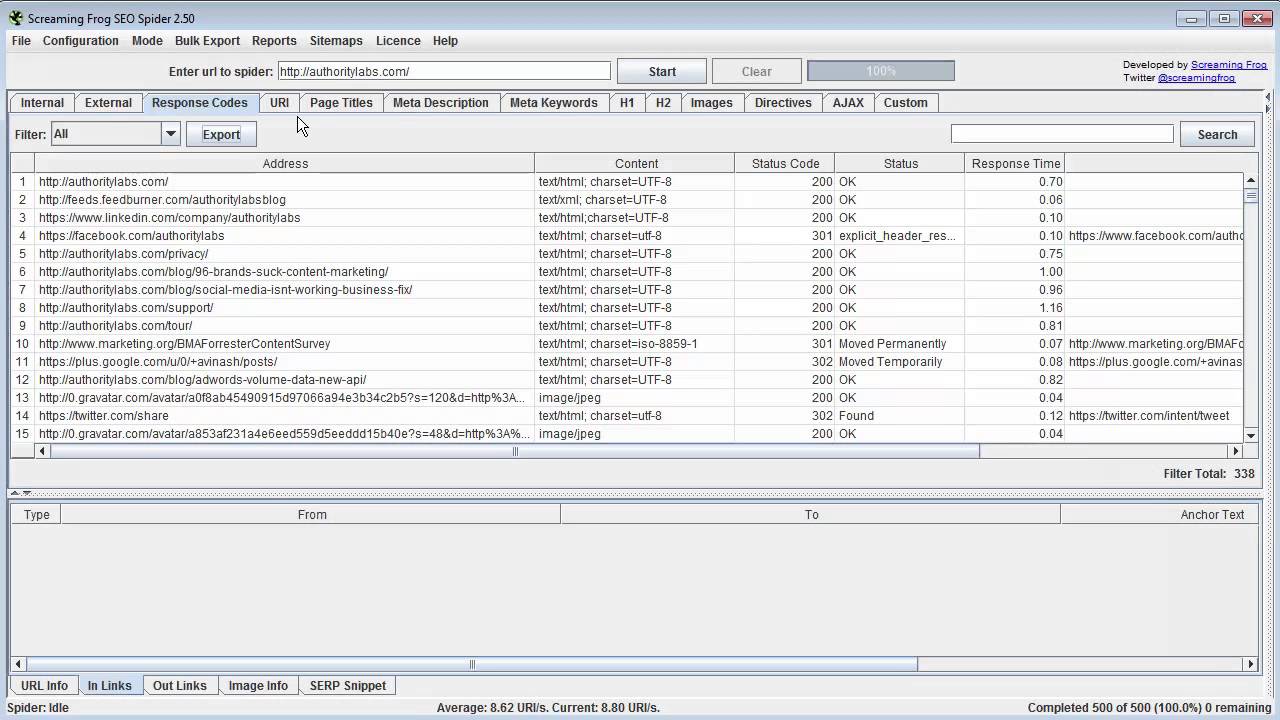Switch to the H1 tab
Image resolution: width=1280 pixels, height=720 pixels.
pyautogui.click(x=627, y=103)
